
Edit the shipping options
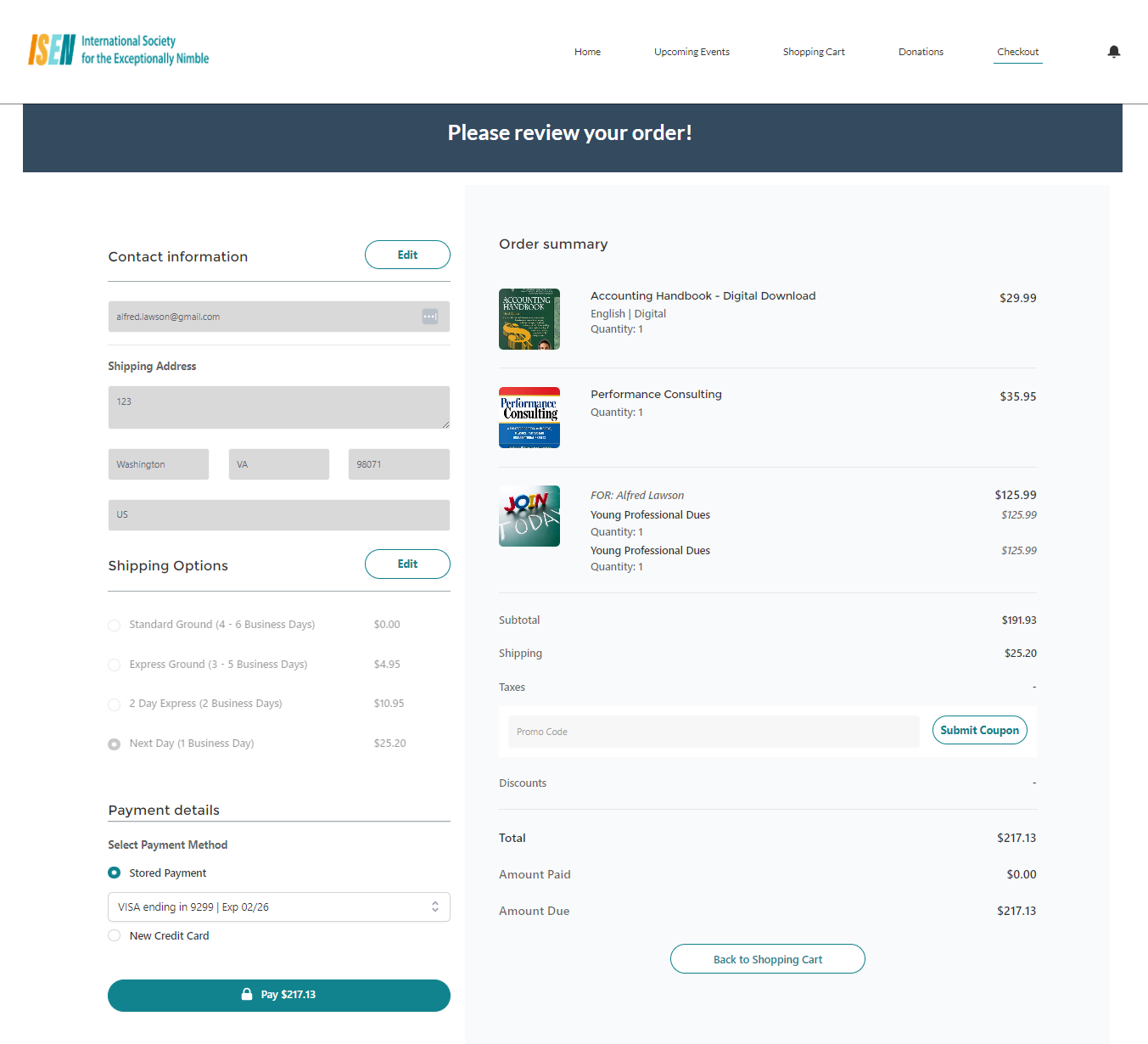[x=407, y=564]
